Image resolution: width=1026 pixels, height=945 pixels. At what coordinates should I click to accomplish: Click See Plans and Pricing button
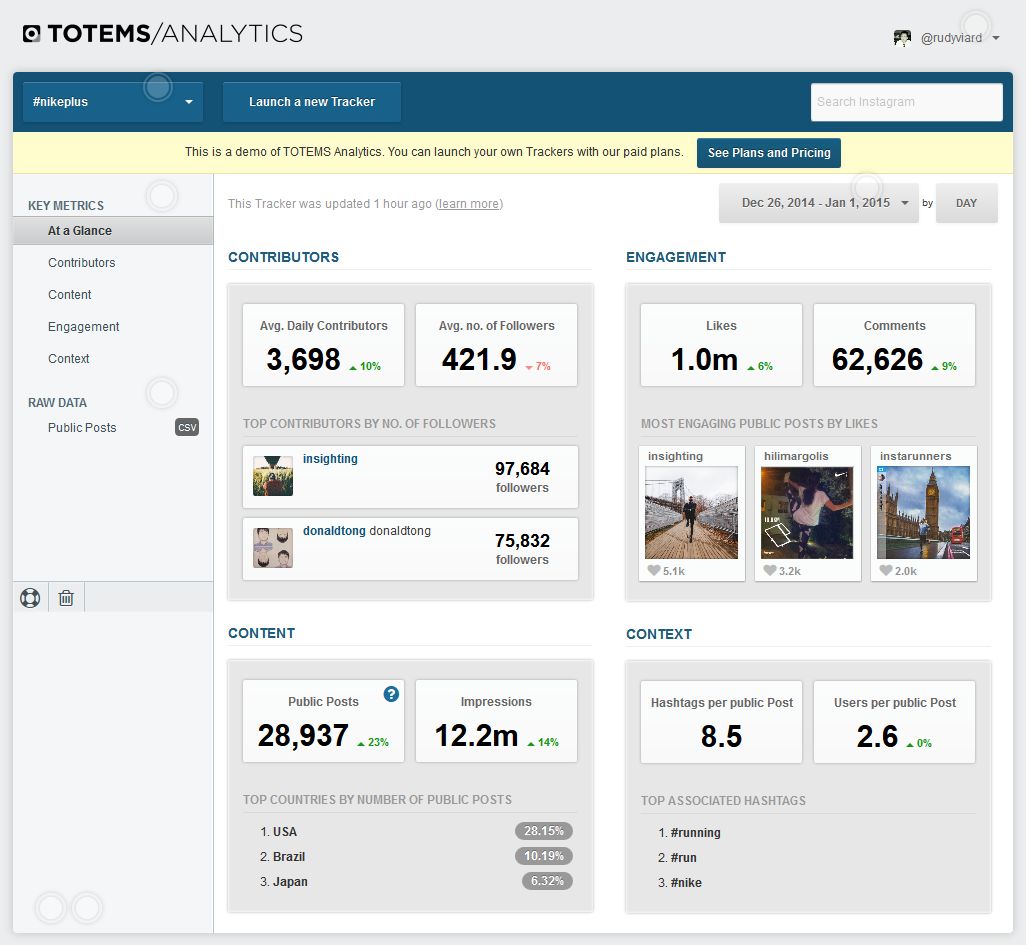click(x=769, y=152)
